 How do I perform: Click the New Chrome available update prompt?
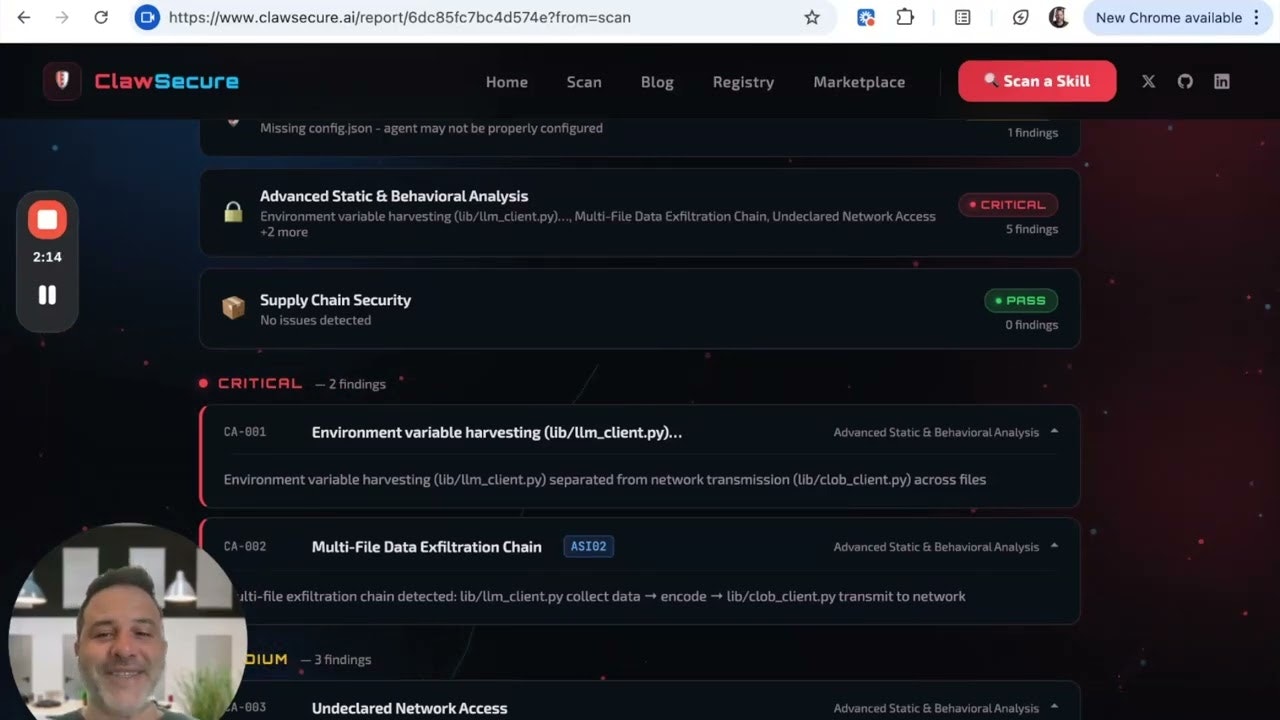point(1170,17)
